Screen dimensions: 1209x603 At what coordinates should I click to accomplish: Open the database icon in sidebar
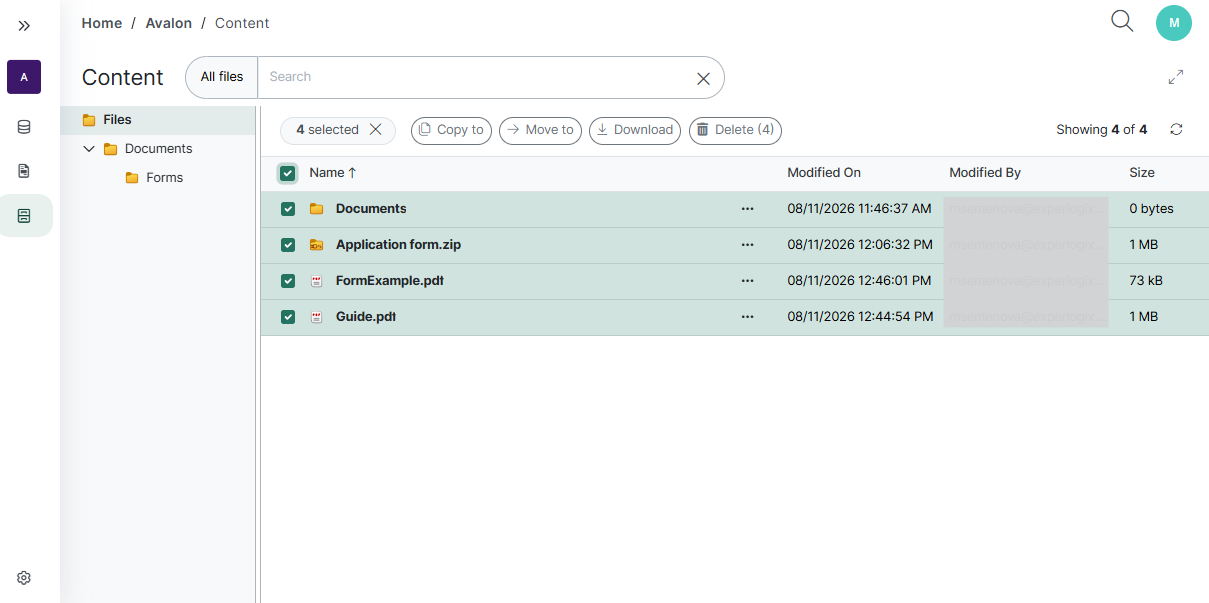[24, 127]
